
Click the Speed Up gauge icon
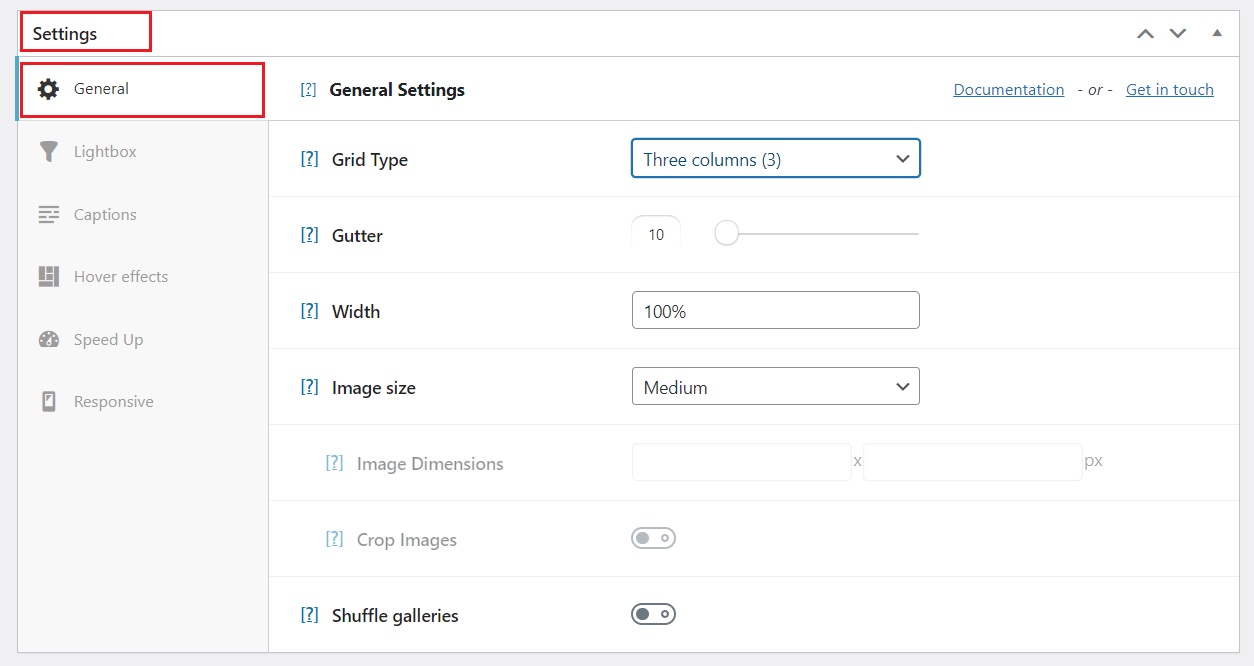point(48,340)
